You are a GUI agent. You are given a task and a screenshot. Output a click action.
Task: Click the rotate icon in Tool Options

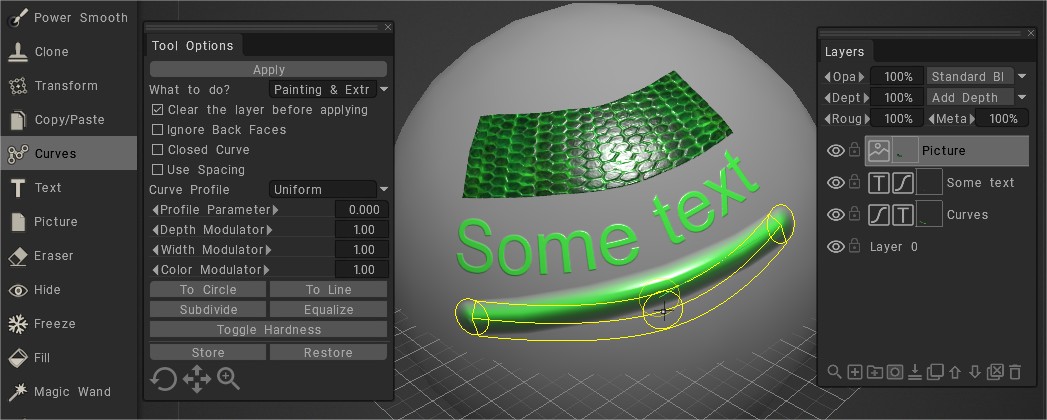[164, 379]
